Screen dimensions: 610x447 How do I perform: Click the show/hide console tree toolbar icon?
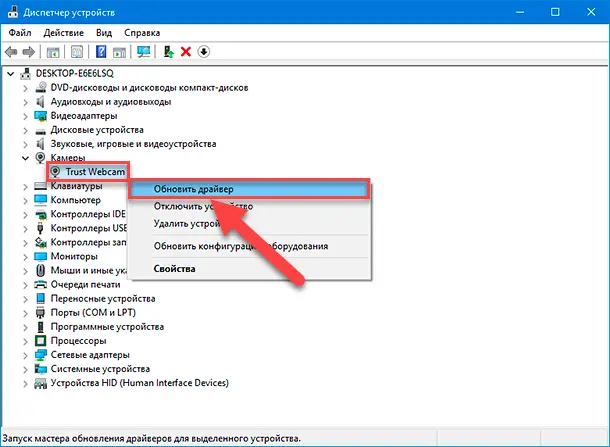point(52,51)
